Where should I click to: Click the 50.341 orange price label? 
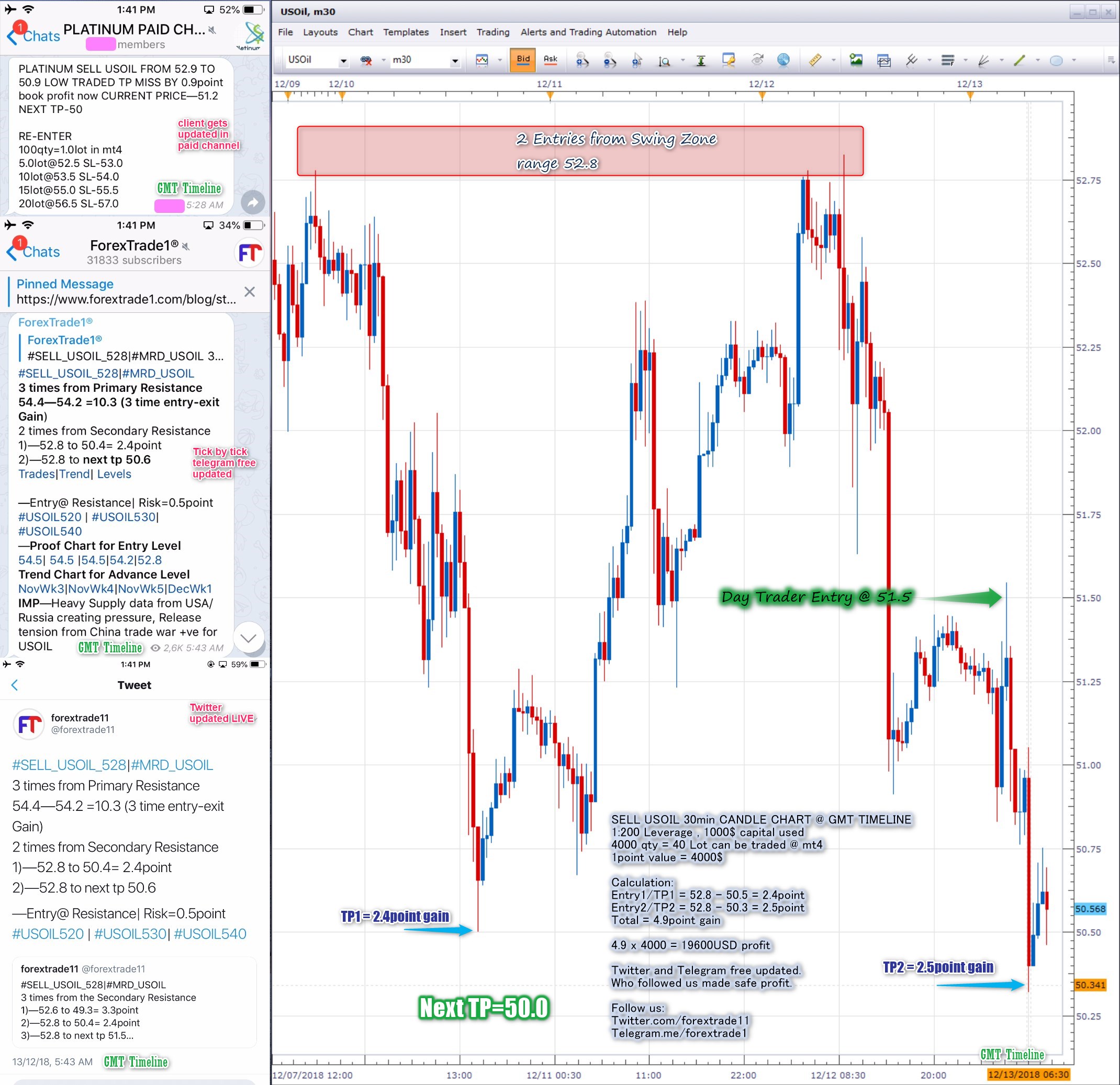(1090, 985)
